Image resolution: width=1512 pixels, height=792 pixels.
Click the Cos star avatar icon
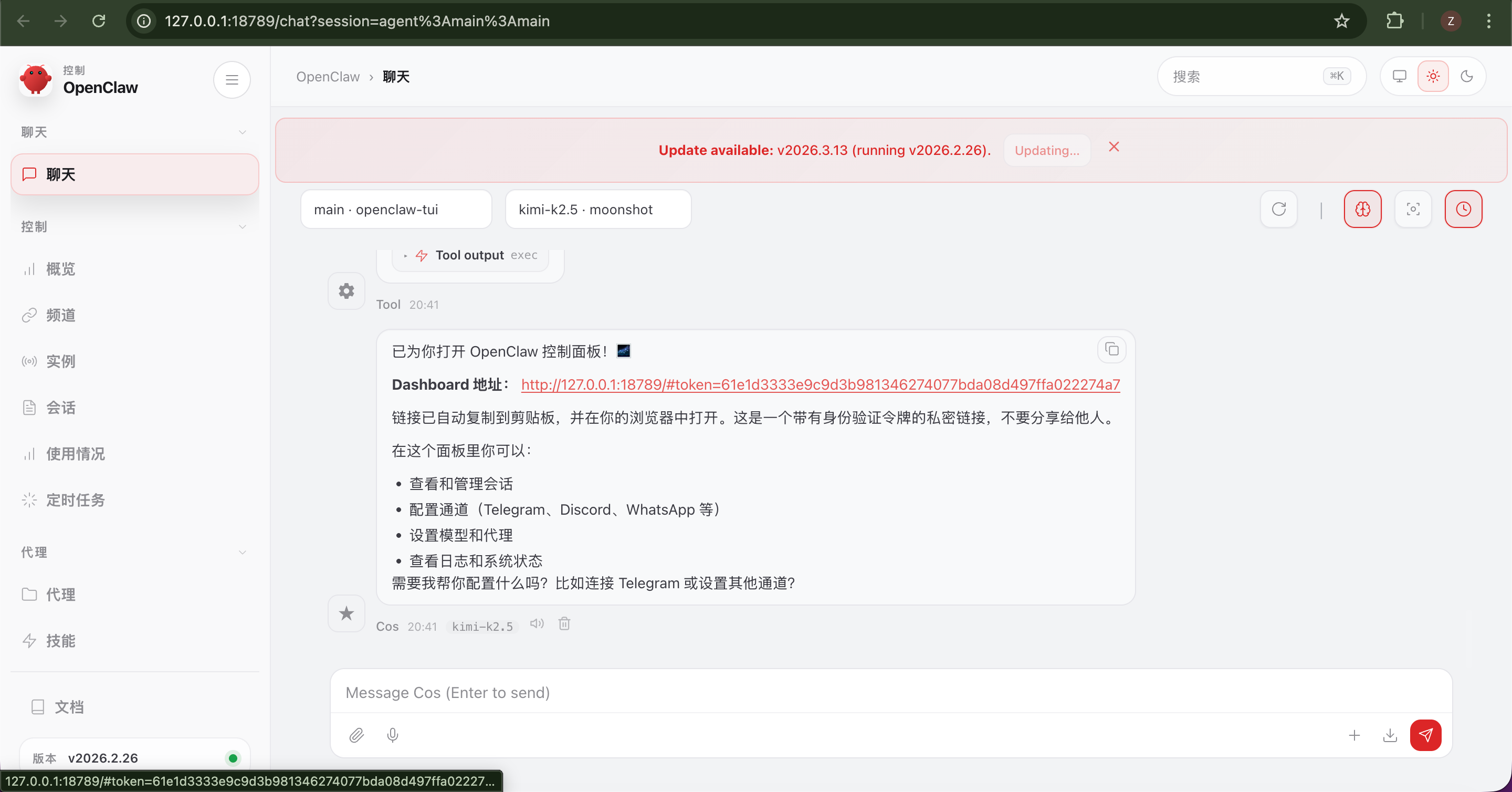pyautogui.click(x=346, y=613)
